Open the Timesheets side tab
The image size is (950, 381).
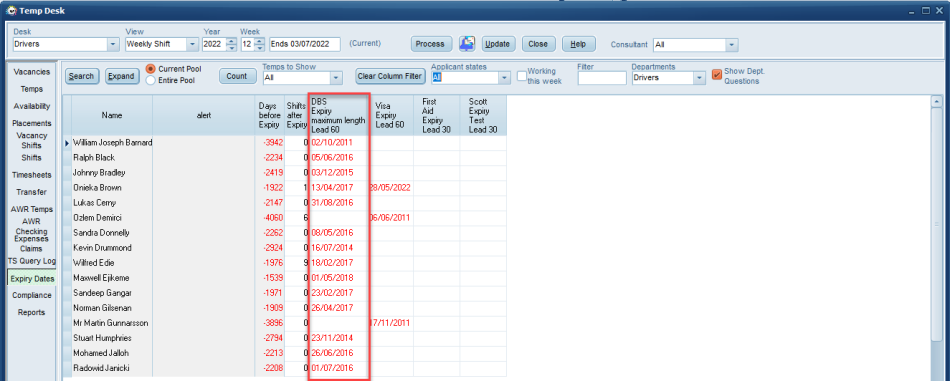click(32, 174)
